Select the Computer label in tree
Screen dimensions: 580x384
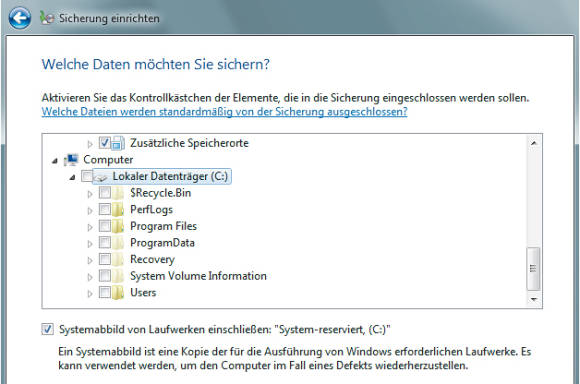(x=108, y=160)
